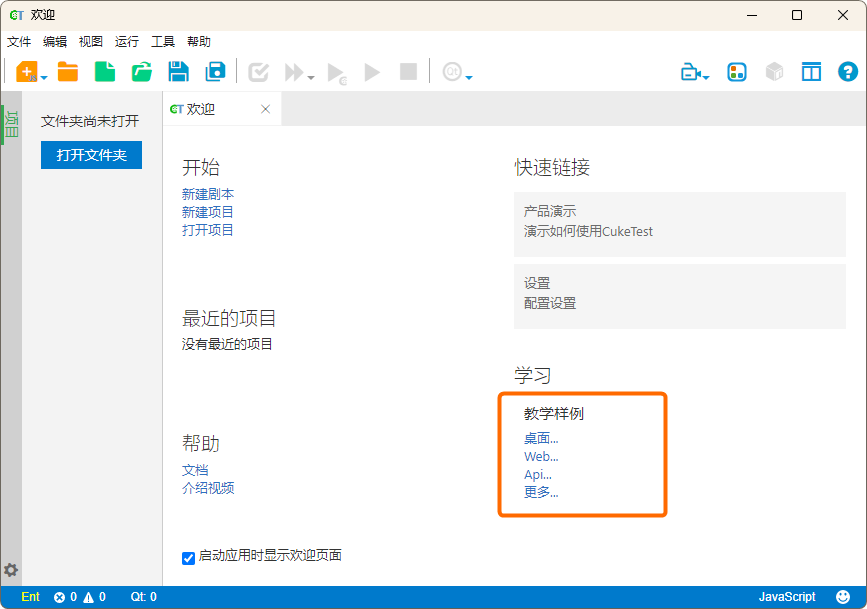
Task: Open the 设置 quick link card
Action: [680, 296]
